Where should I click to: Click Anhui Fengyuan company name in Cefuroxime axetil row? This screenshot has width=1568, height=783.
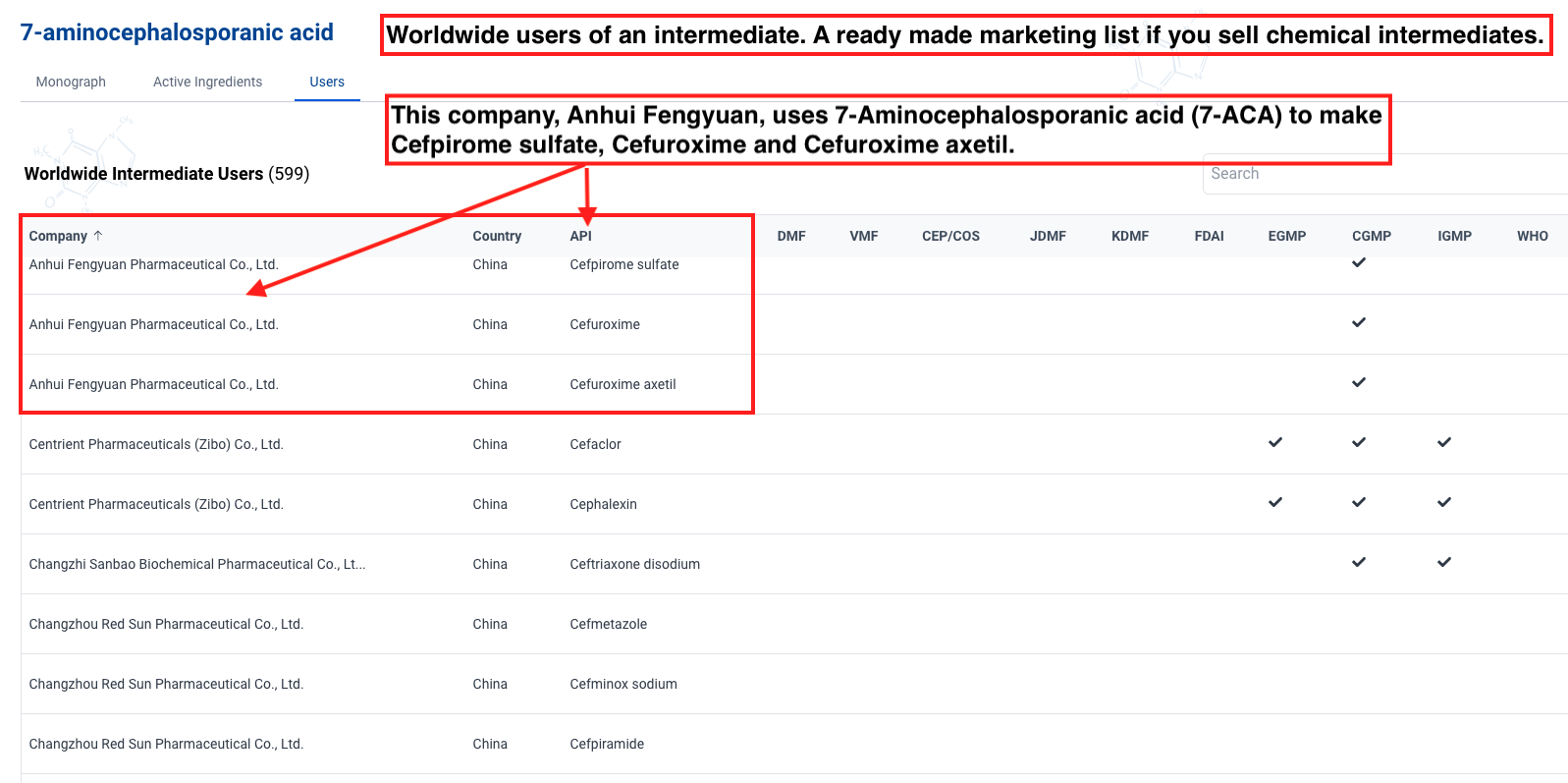point(153,384)
